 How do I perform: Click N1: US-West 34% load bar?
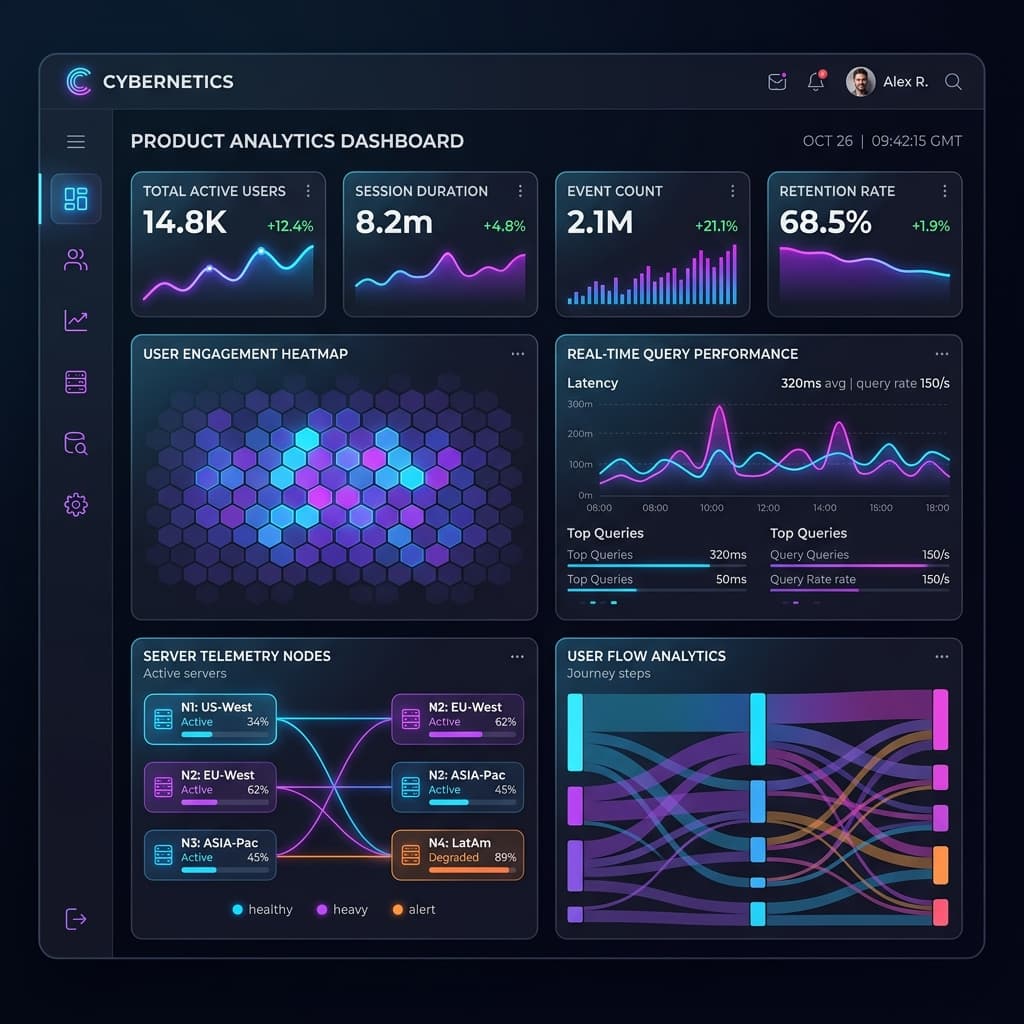(225, 735)
